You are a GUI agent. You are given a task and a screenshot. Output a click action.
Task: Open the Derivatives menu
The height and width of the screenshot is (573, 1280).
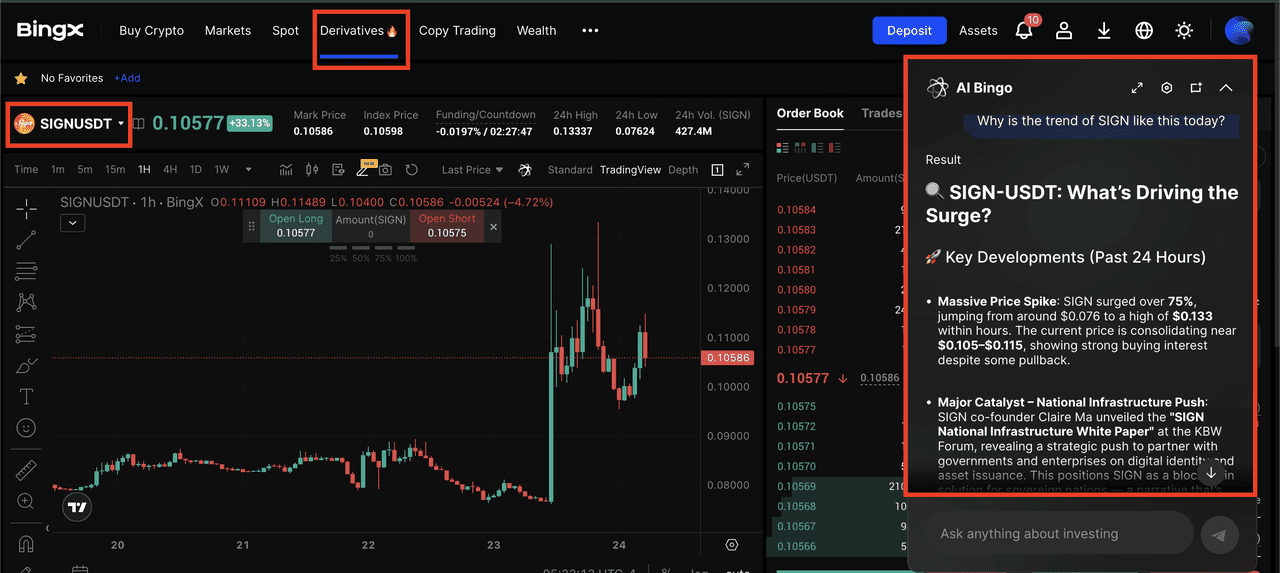pyautogui.click(x=359, y=30)
